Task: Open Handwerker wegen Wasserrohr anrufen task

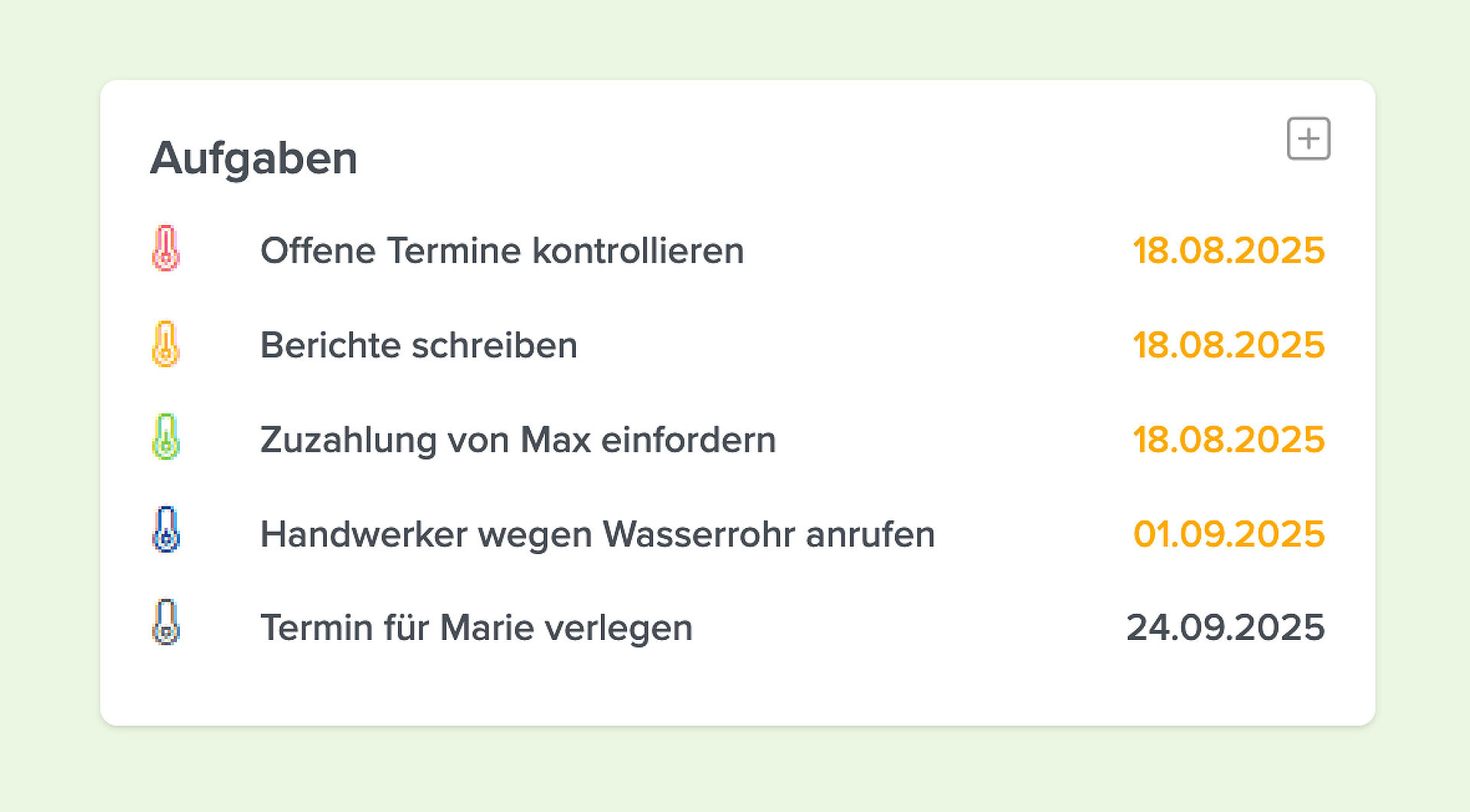Action: point(598,533)
